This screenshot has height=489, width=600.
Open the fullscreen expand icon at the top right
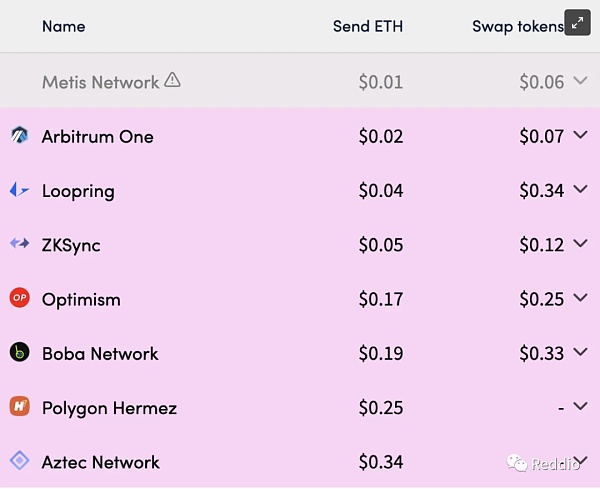(577, 23)
